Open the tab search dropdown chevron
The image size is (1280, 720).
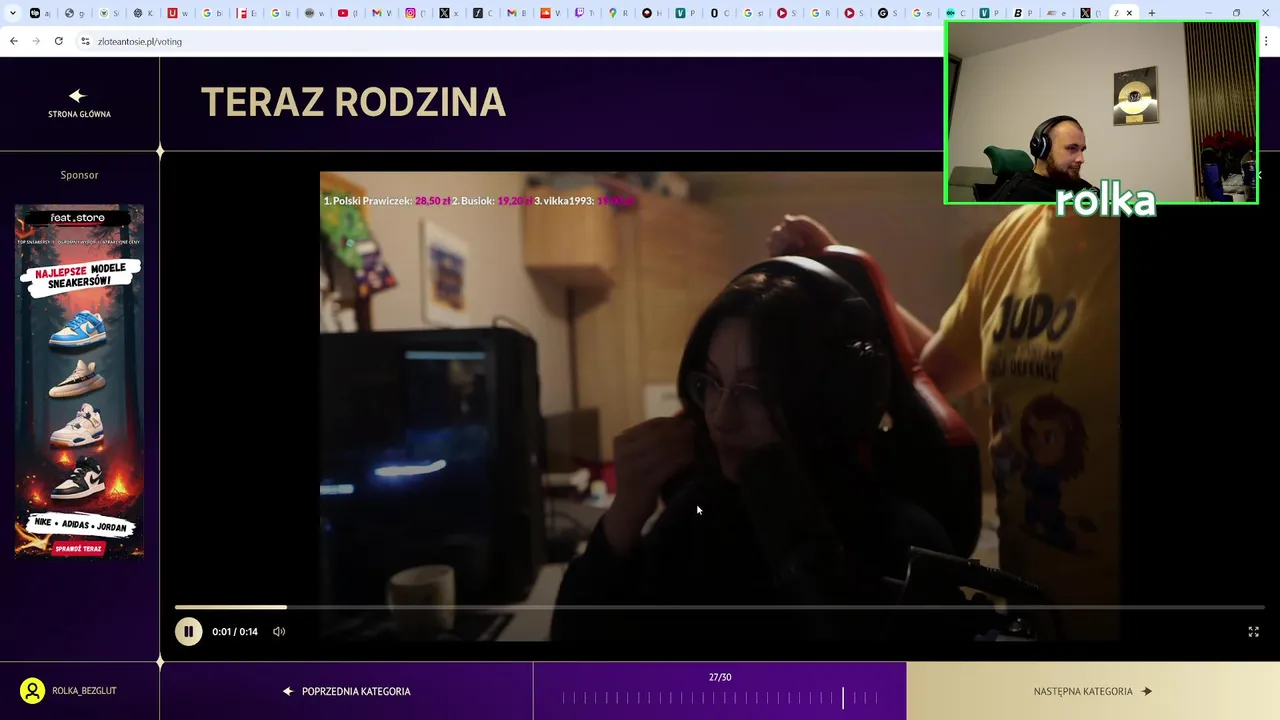click(x=13, y=13)
